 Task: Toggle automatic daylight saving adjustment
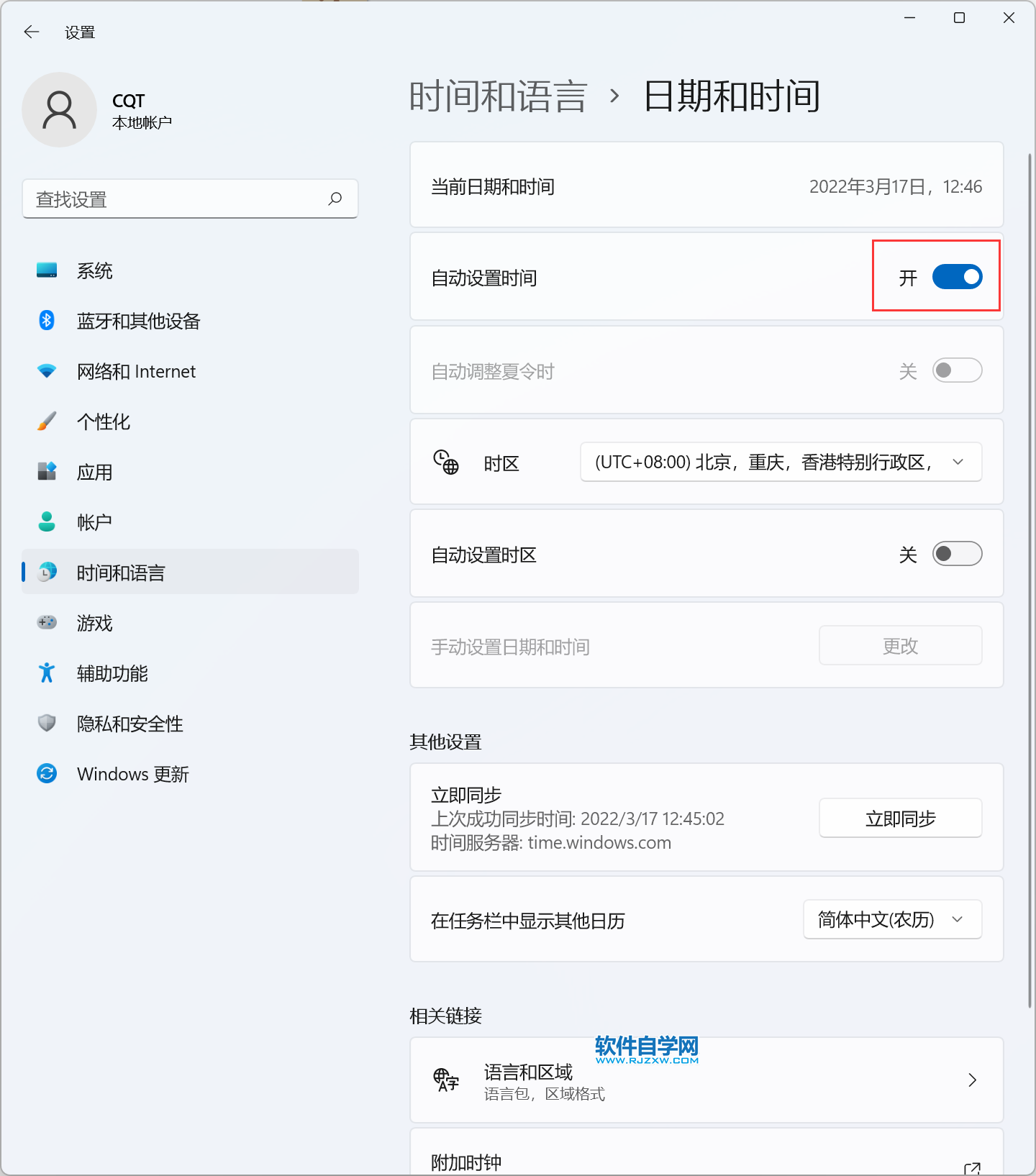(x=957, y=370)
